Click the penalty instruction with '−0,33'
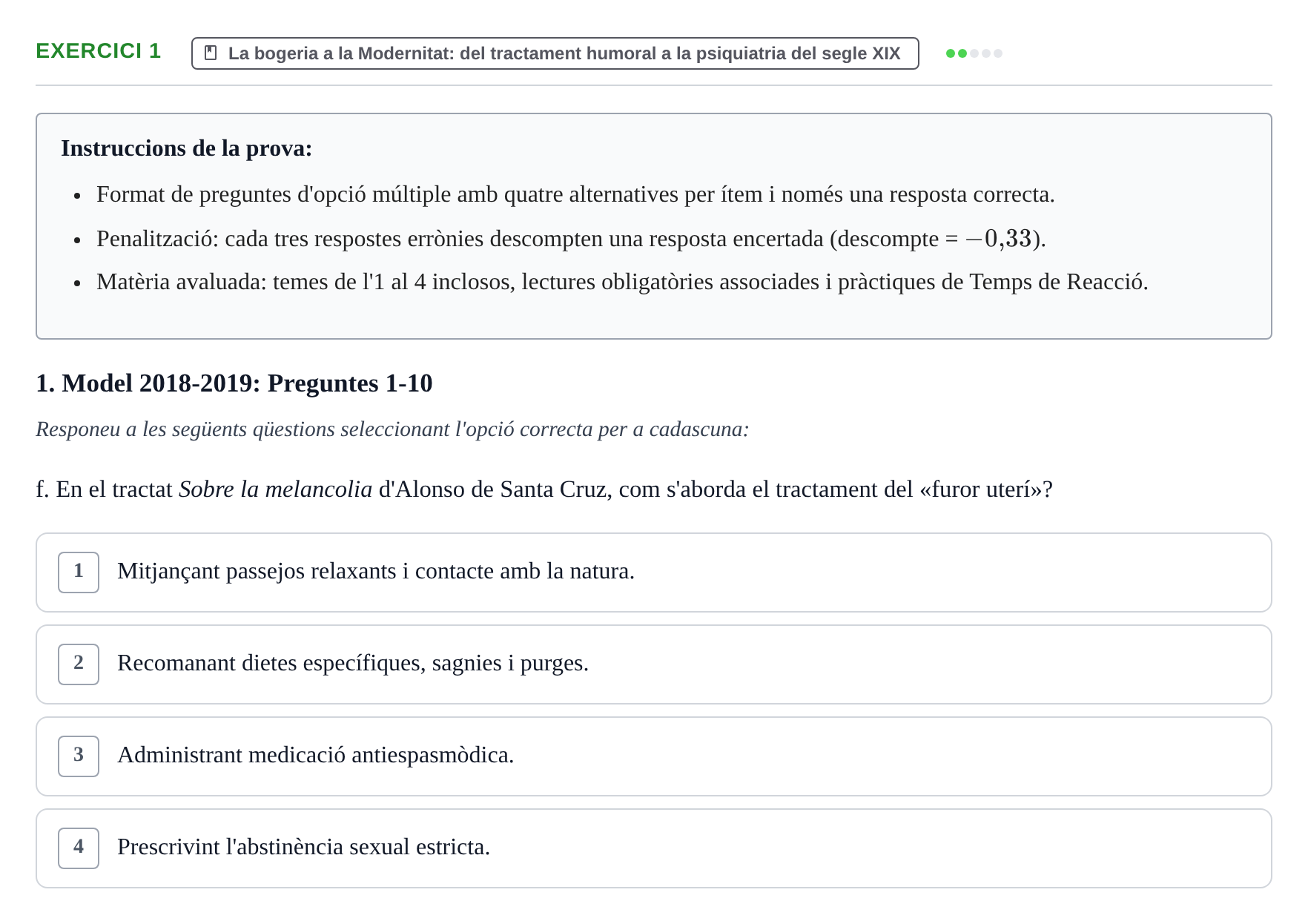Screen dimensions: 1308x924 tap(571, 239)
